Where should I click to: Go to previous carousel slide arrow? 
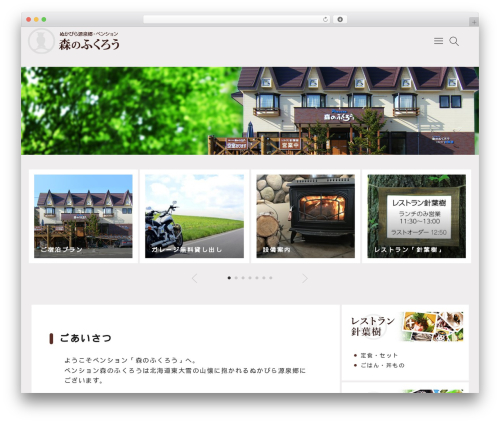195,278
